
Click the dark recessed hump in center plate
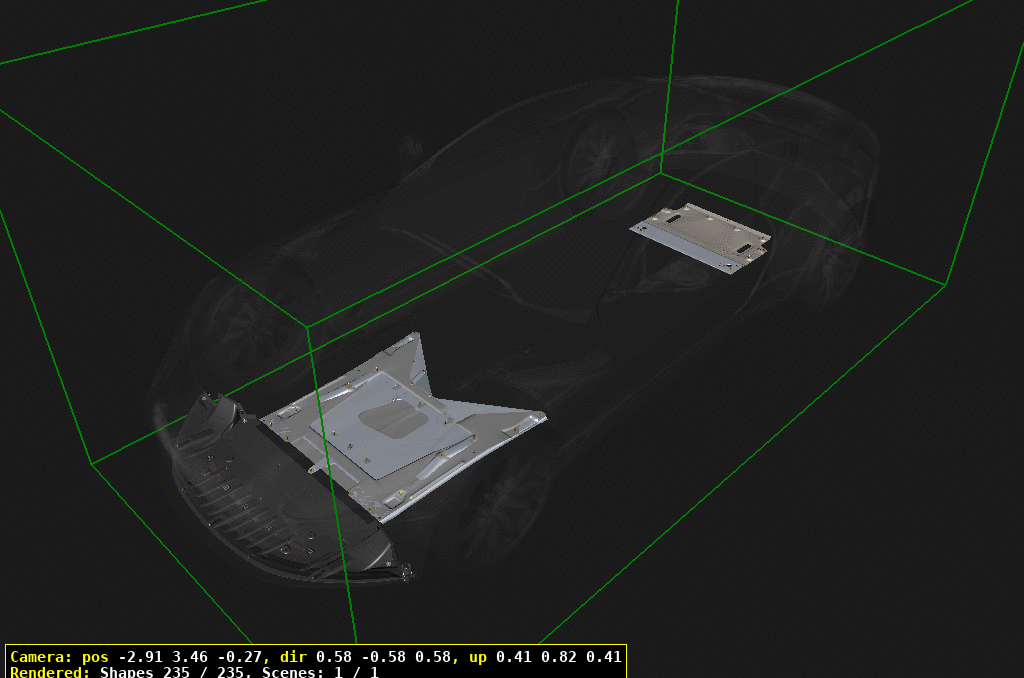click(390, 419)
